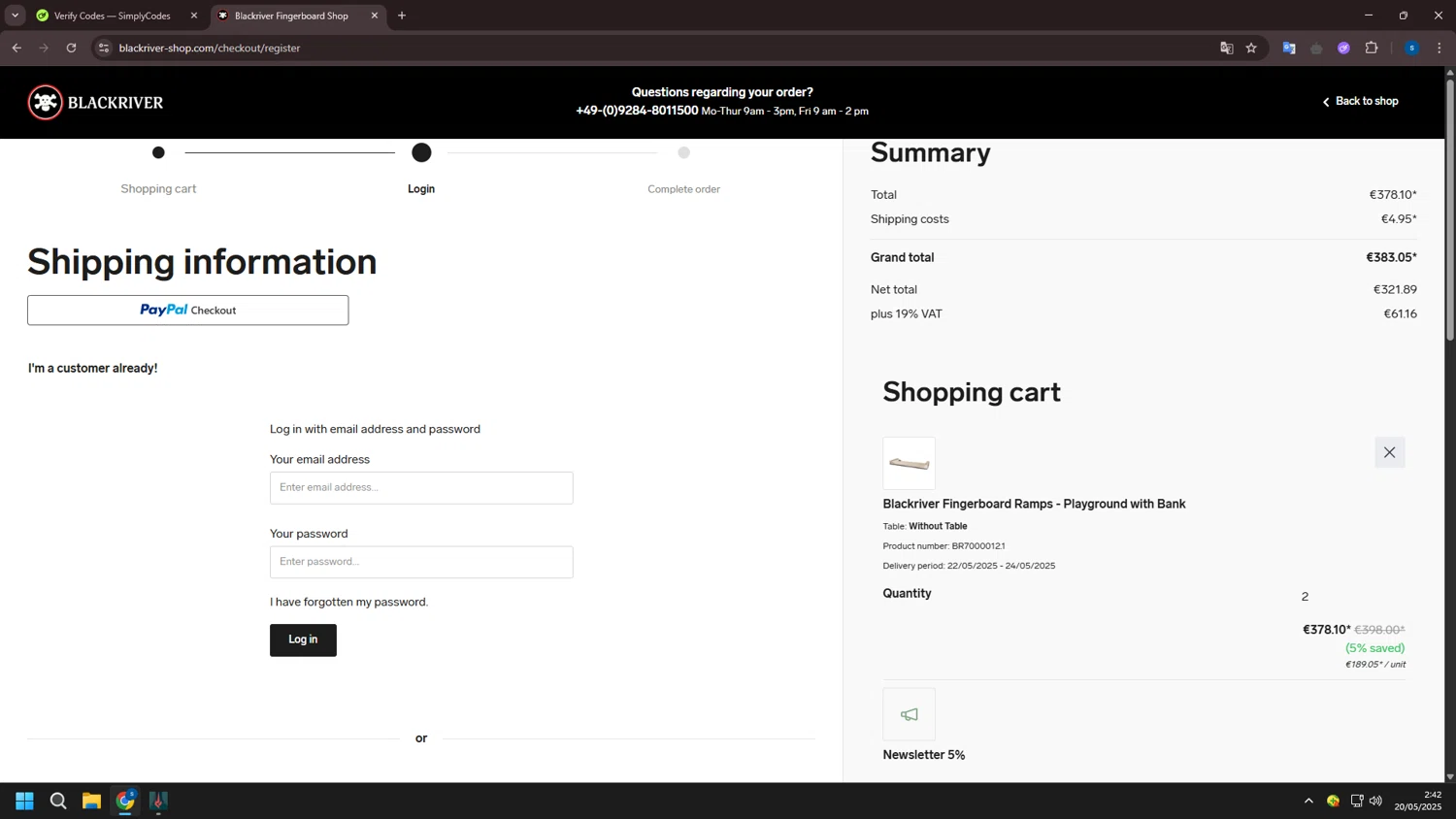Close the Blackriver Fingerboard Shop tab
This screenshot has height=819, width=1456.
click(375, 16)
